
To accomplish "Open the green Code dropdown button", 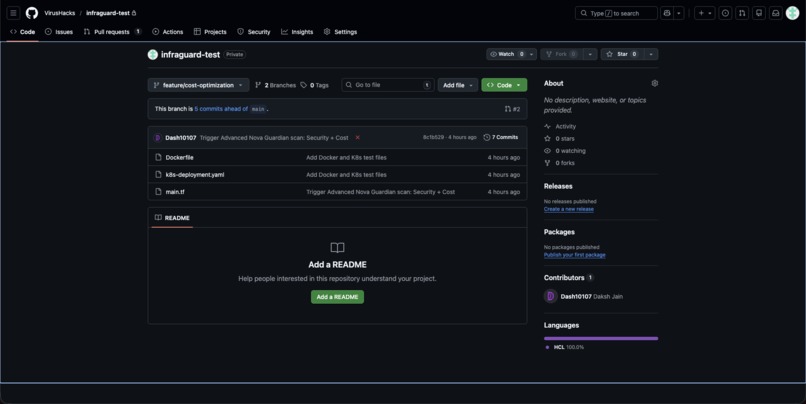I will tap(504, 85).
